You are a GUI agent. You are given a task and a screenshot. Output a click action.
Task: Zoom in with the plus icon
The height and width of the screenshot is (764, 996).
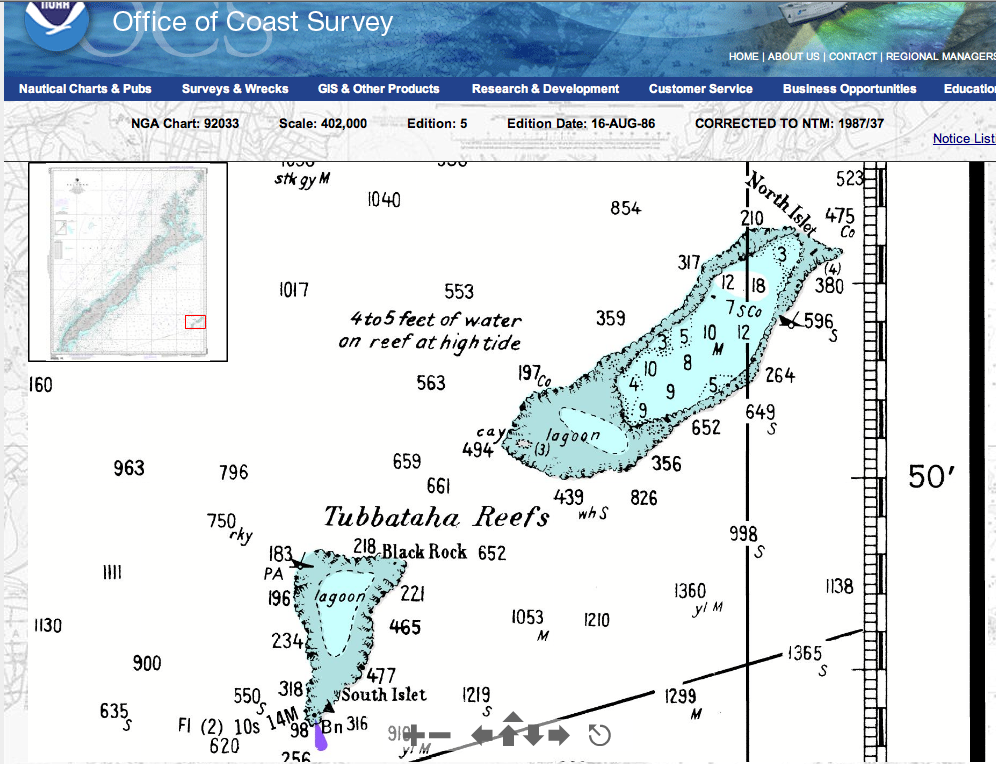(x=414, y=737)
